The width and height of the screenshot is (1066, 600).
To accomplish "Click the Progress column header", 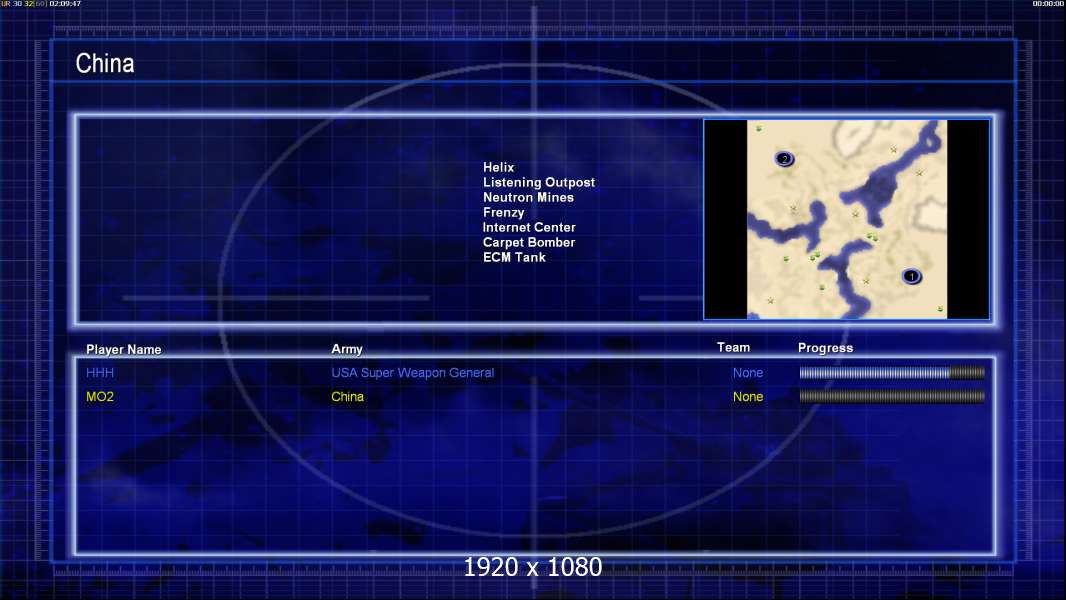I will pos(825,348).
